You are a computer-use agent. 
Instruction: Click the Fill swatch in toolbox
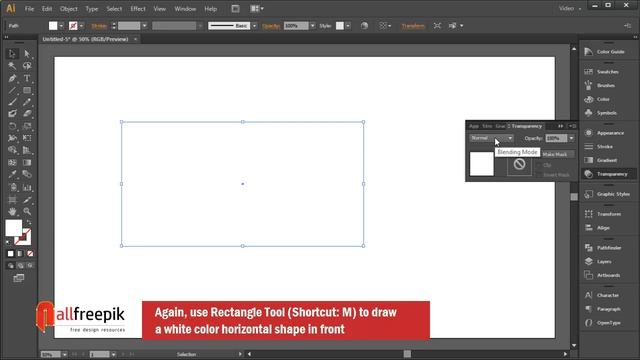(x=13, y=228)
